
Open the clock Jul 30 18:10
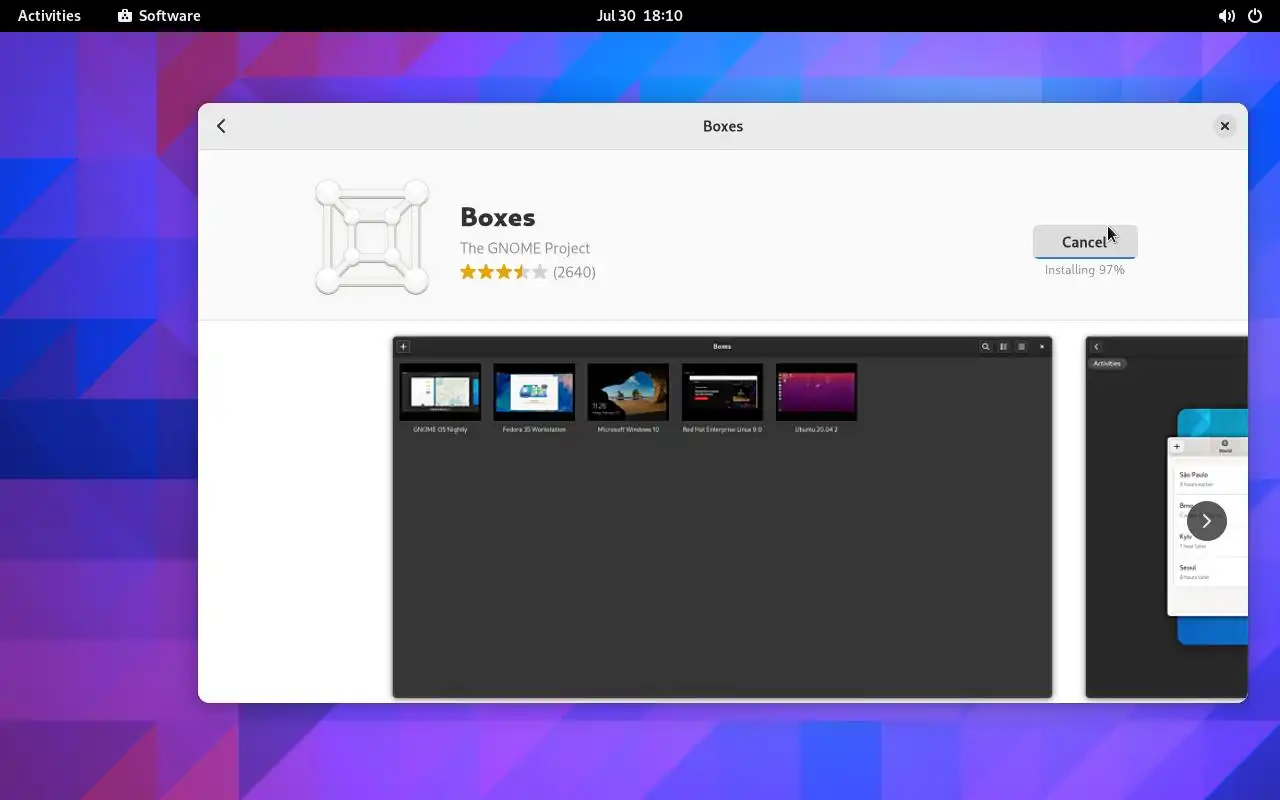click(639, 16)
